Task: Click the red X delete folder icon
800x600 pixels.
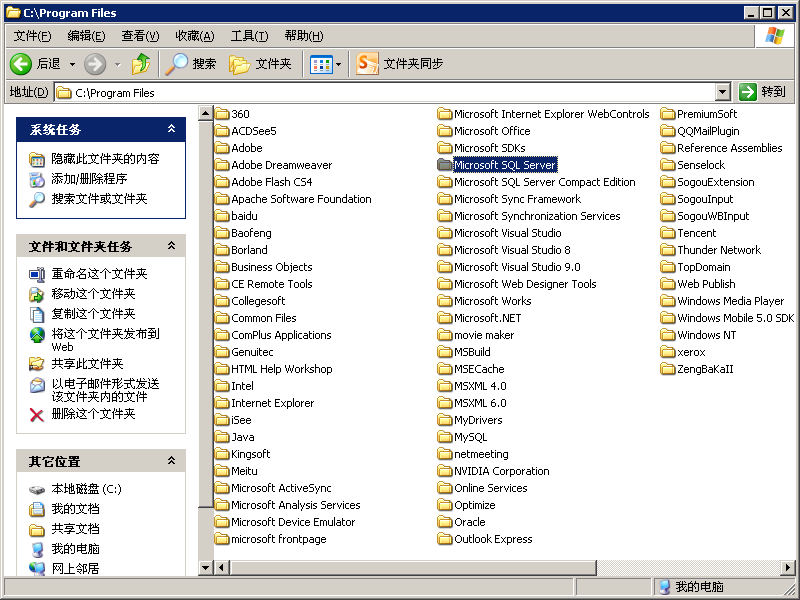Action: (x=36, y=415)
